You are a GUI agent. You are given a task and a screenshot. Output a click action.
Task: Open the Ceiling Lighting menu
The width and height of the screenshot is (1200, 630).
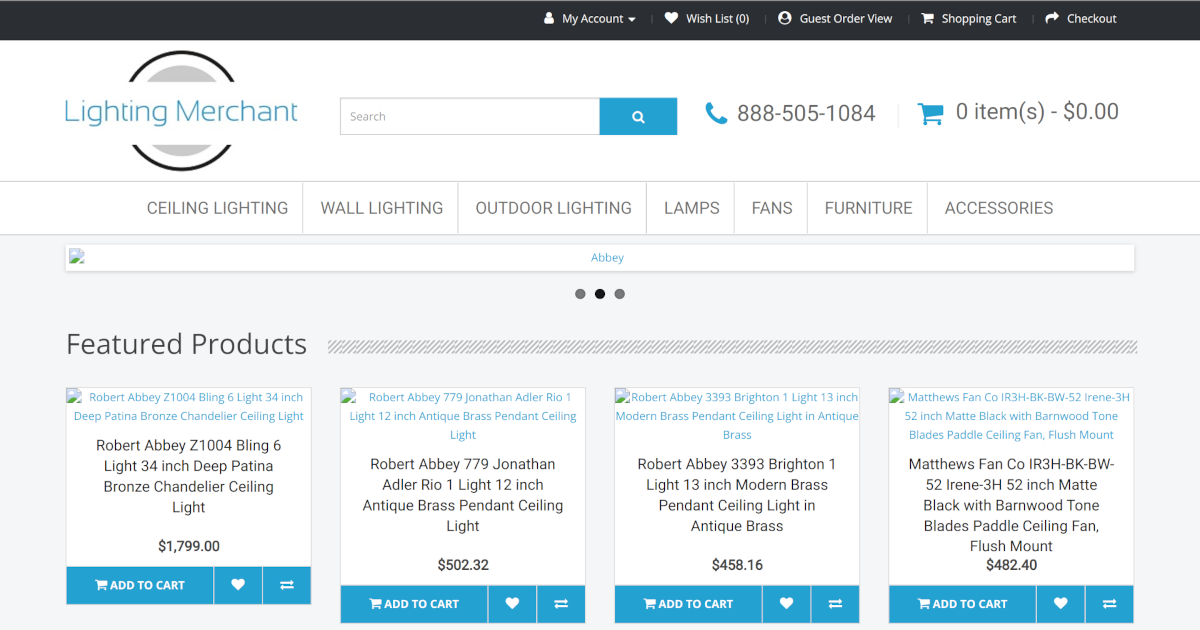point(217,208)
